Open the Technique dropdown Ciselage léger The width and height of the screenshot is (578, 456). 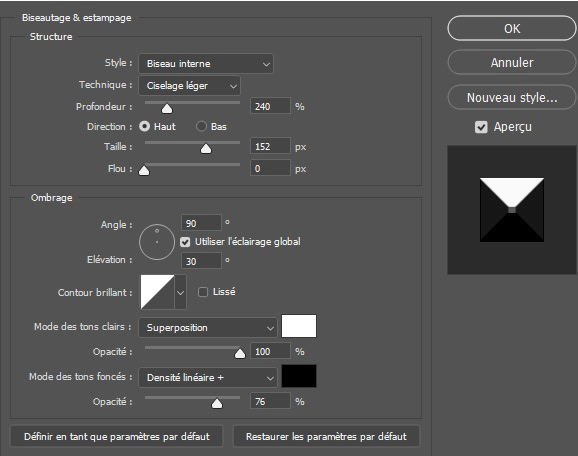pyautogui.click(x=189, y=86)
